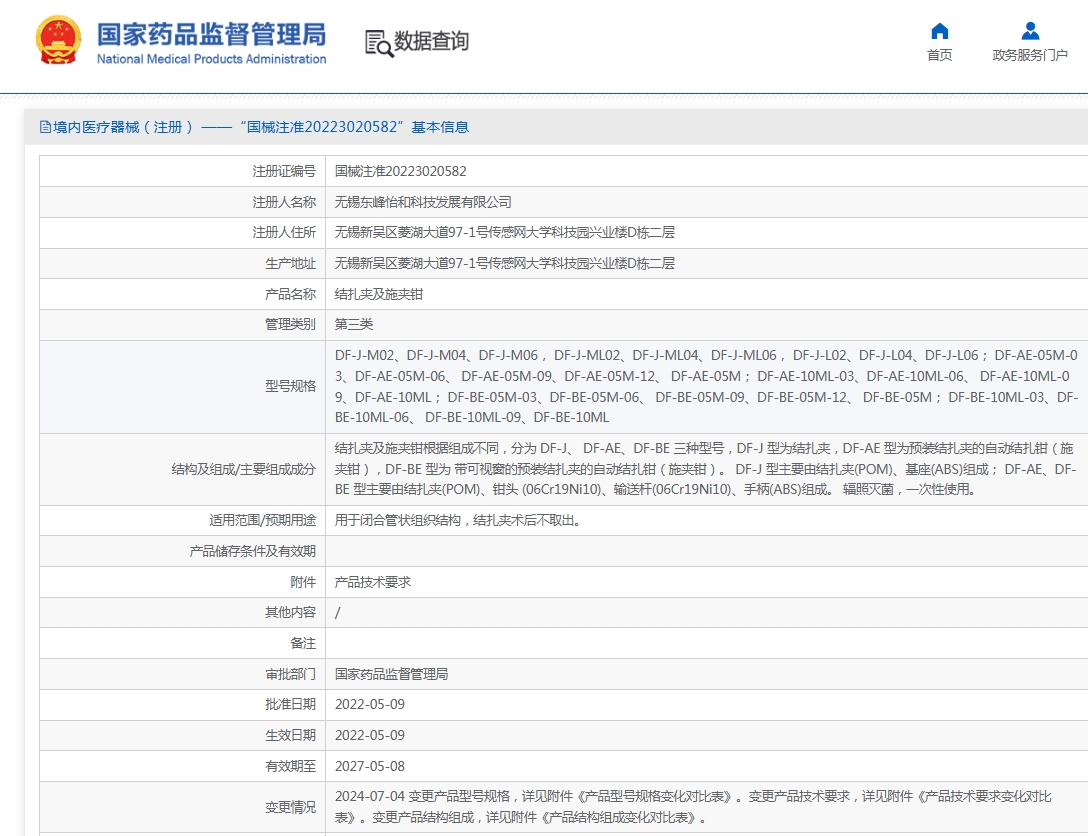Open the 产品技术要求 attachment
This screenshot has height=836, width=1088.
click(373, 582)
